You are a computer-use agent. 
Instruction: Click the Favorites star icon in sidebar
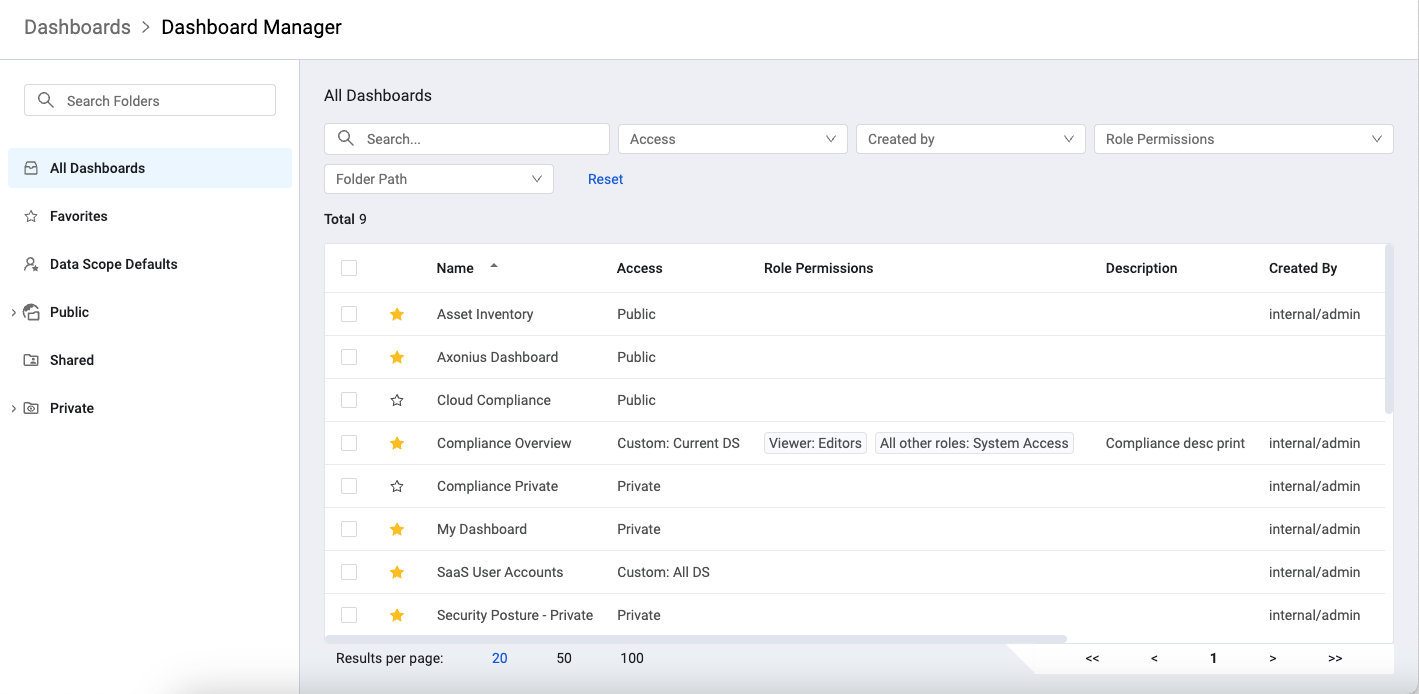coord(31,216)
